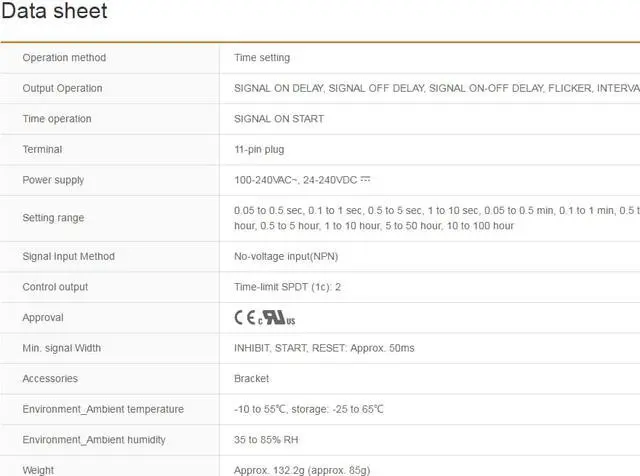
Task: Select the Time-limit SPDT (1c): 2 value
Action: [288, 287]
